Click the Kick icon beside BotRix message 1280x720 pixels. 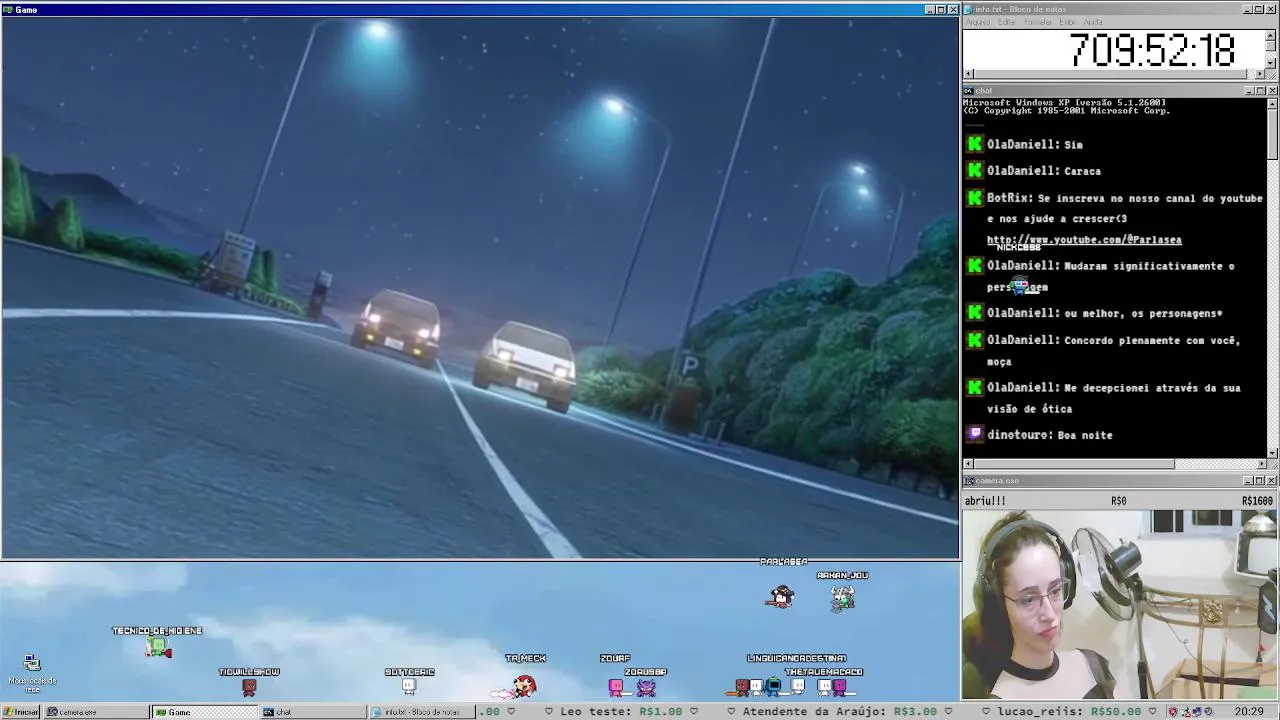click(x=975, y=198)
